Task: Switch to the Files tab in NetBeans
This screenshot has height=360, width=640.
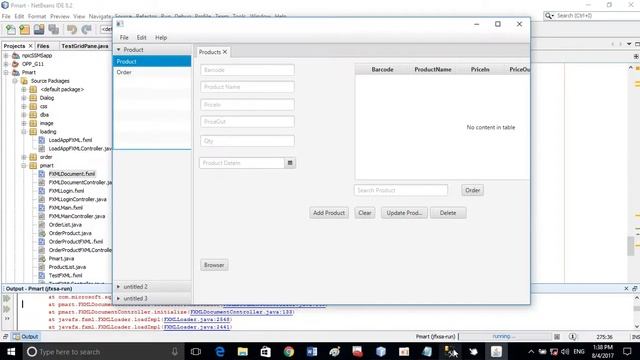Action: [x=43, y=46]
